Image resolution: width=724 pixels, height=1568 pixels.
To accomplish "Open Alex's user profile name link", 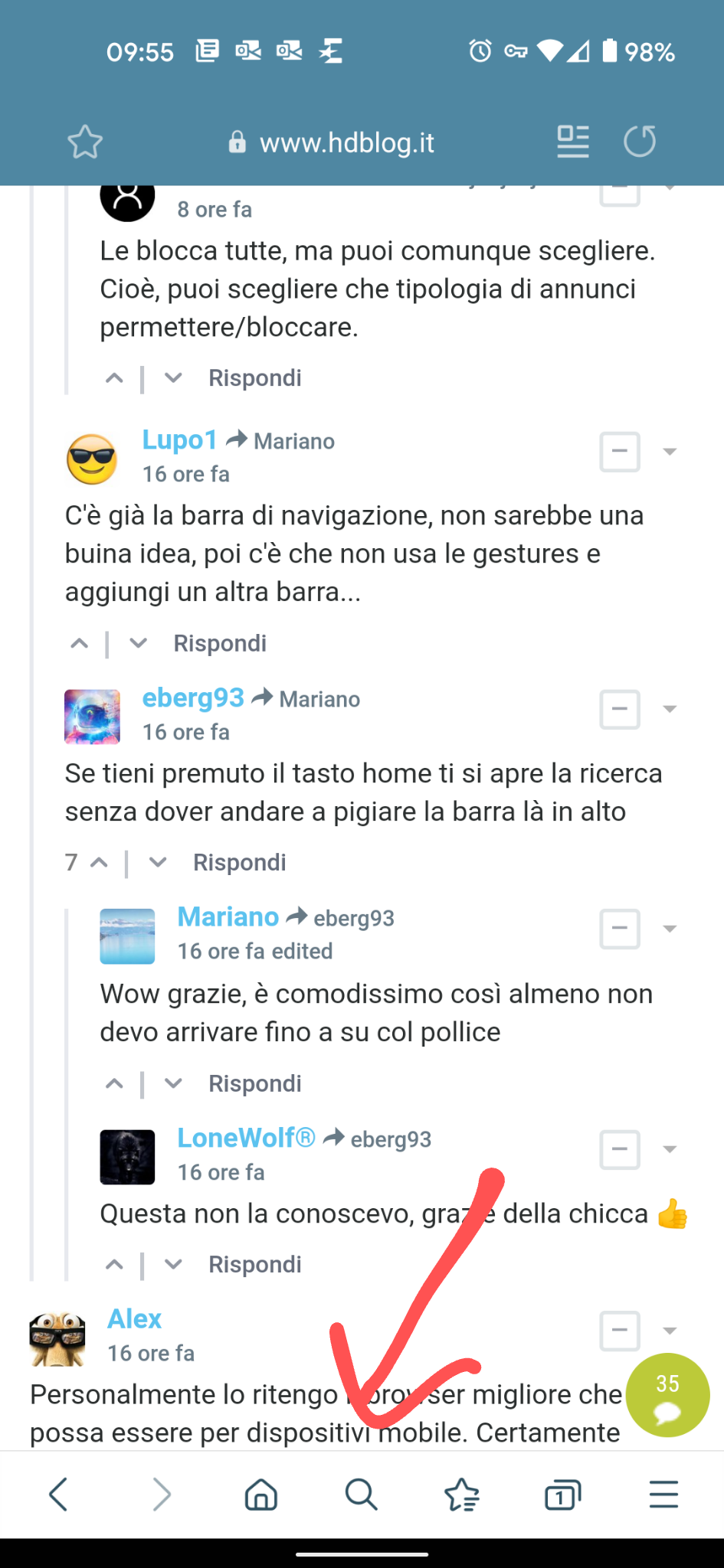I will click(135, 1318).
